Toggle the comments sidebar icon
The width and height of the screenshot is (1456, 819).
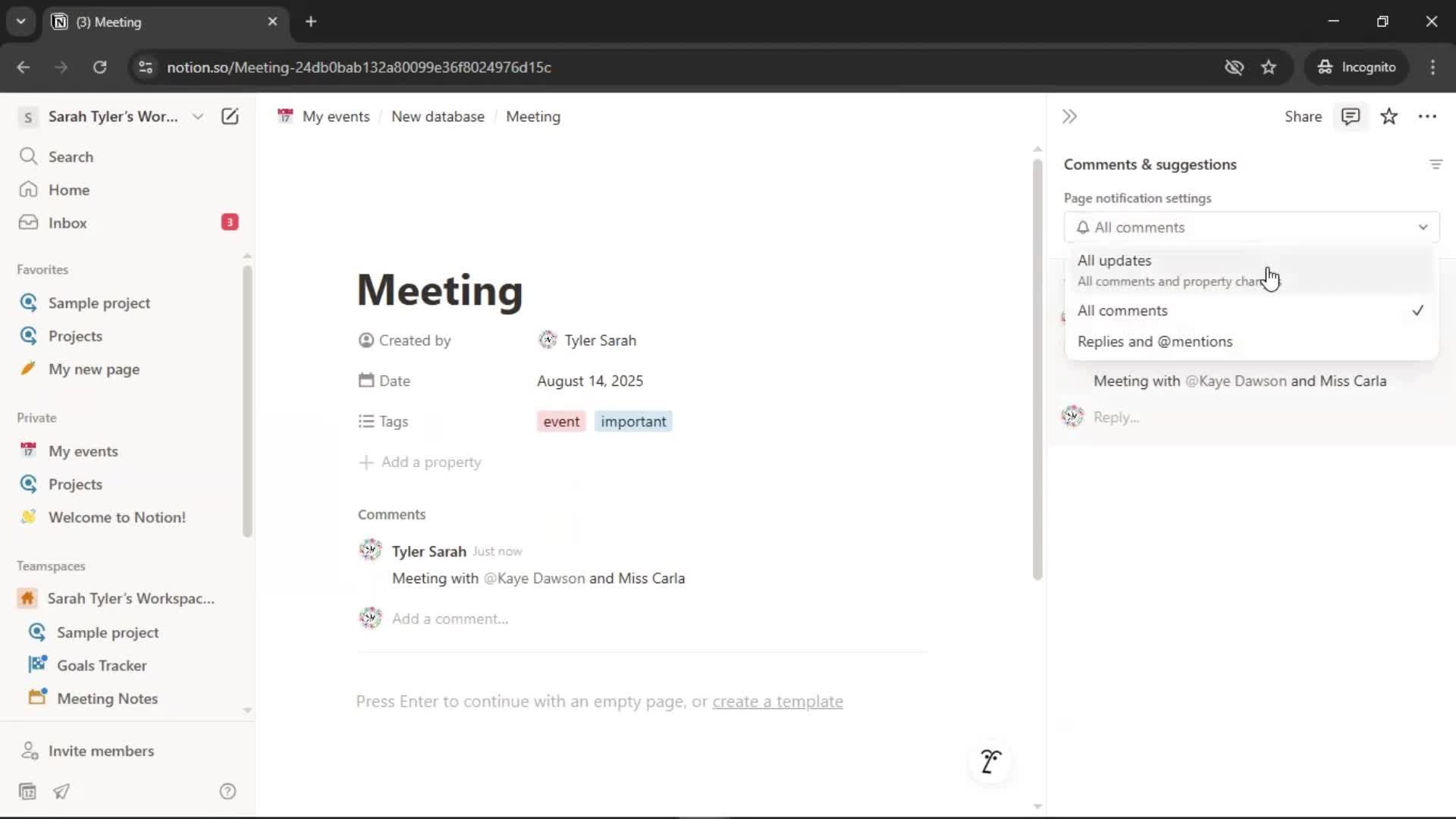[x=1351, y=116]
